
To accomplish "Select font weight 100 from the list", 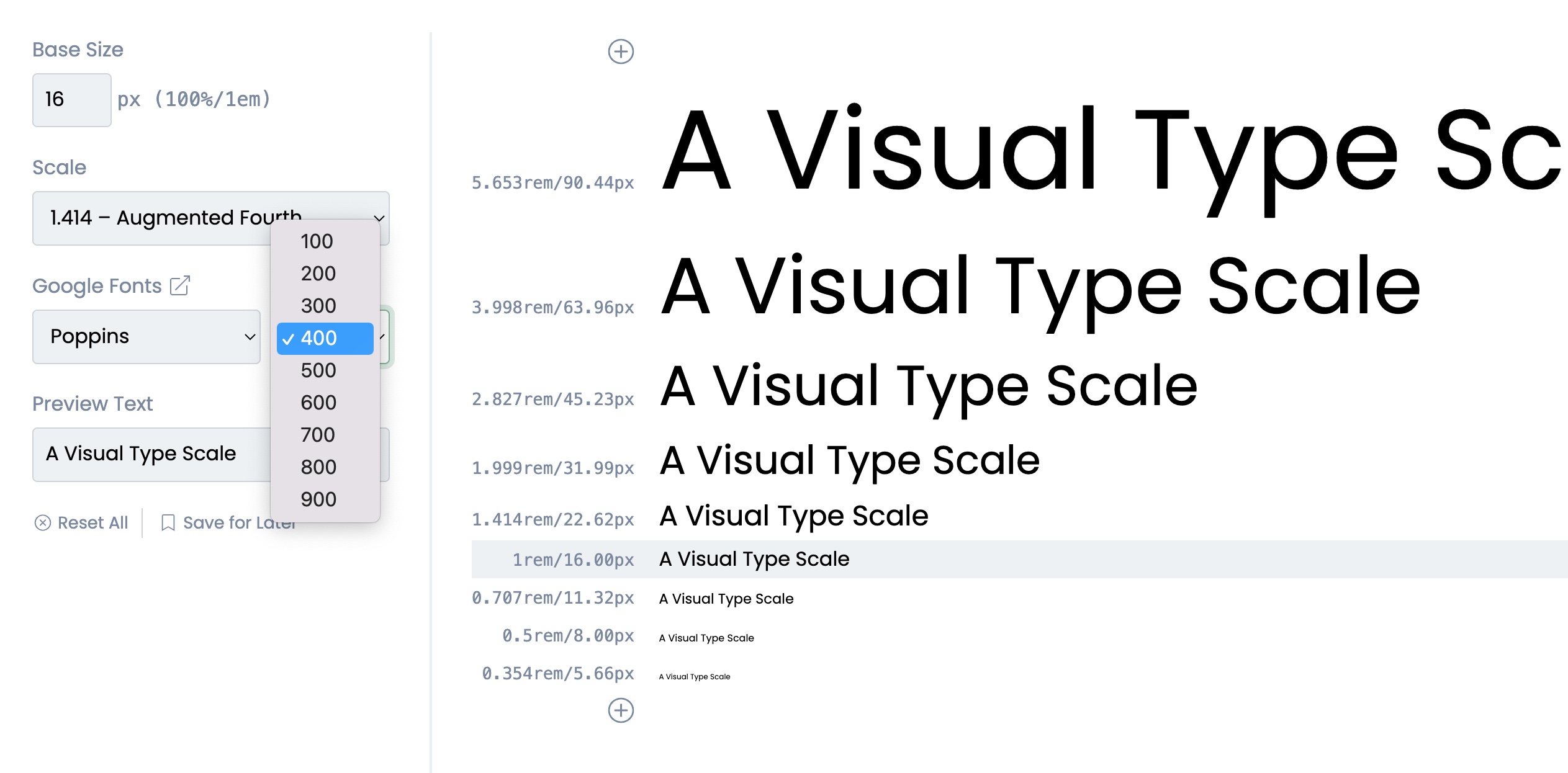I will click(x=317, y=241).
